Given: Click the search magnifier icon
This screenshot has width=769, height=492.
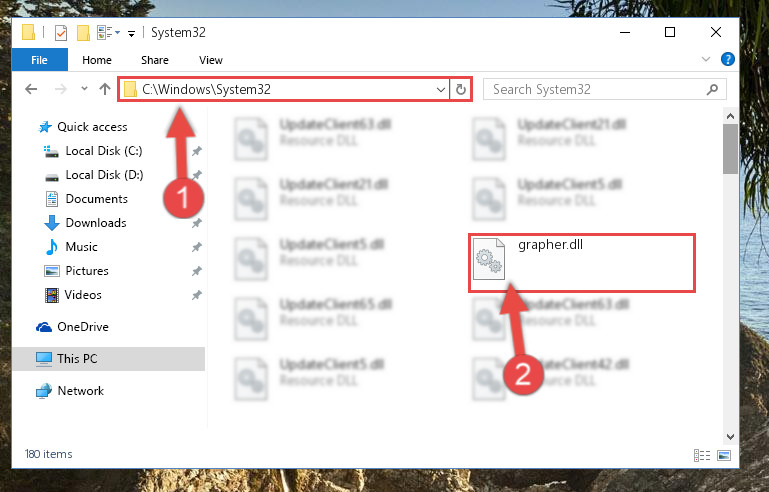Looking at the screenshot, I should pos(712,89).
